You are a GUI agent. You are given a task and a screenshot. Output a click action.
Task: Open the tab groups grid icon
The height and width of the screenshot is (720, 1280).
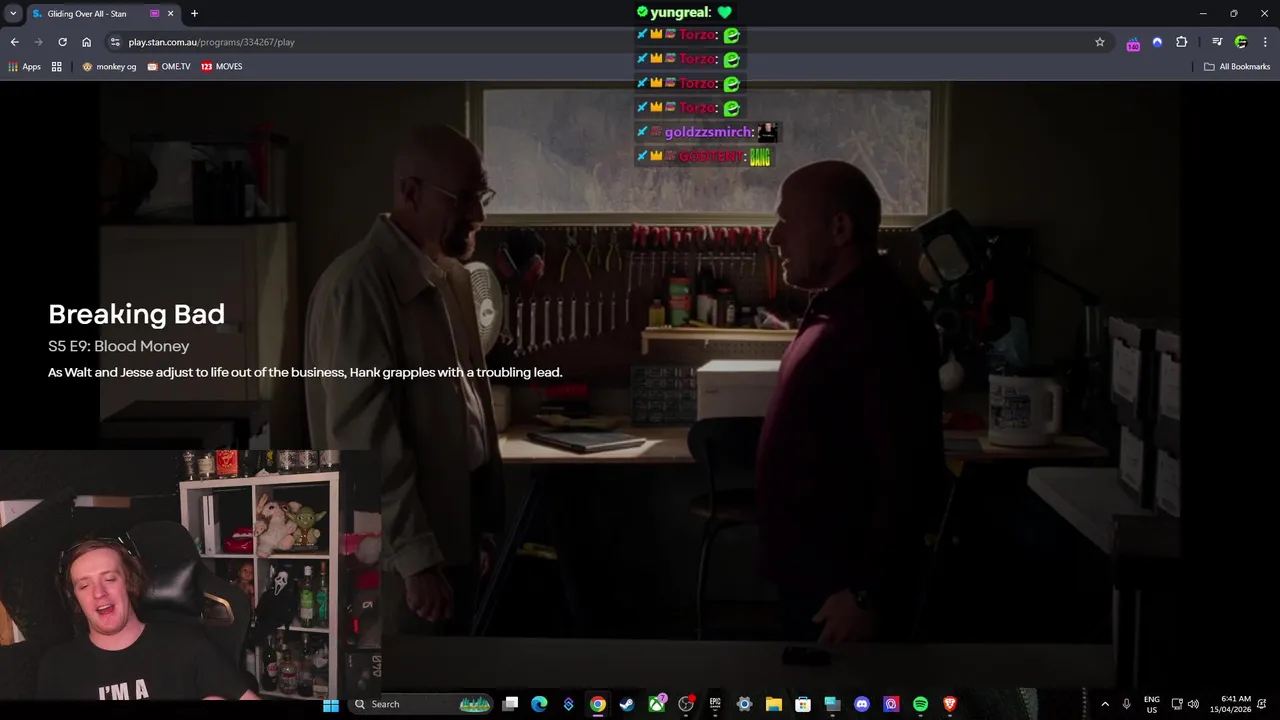pos(57,67)
